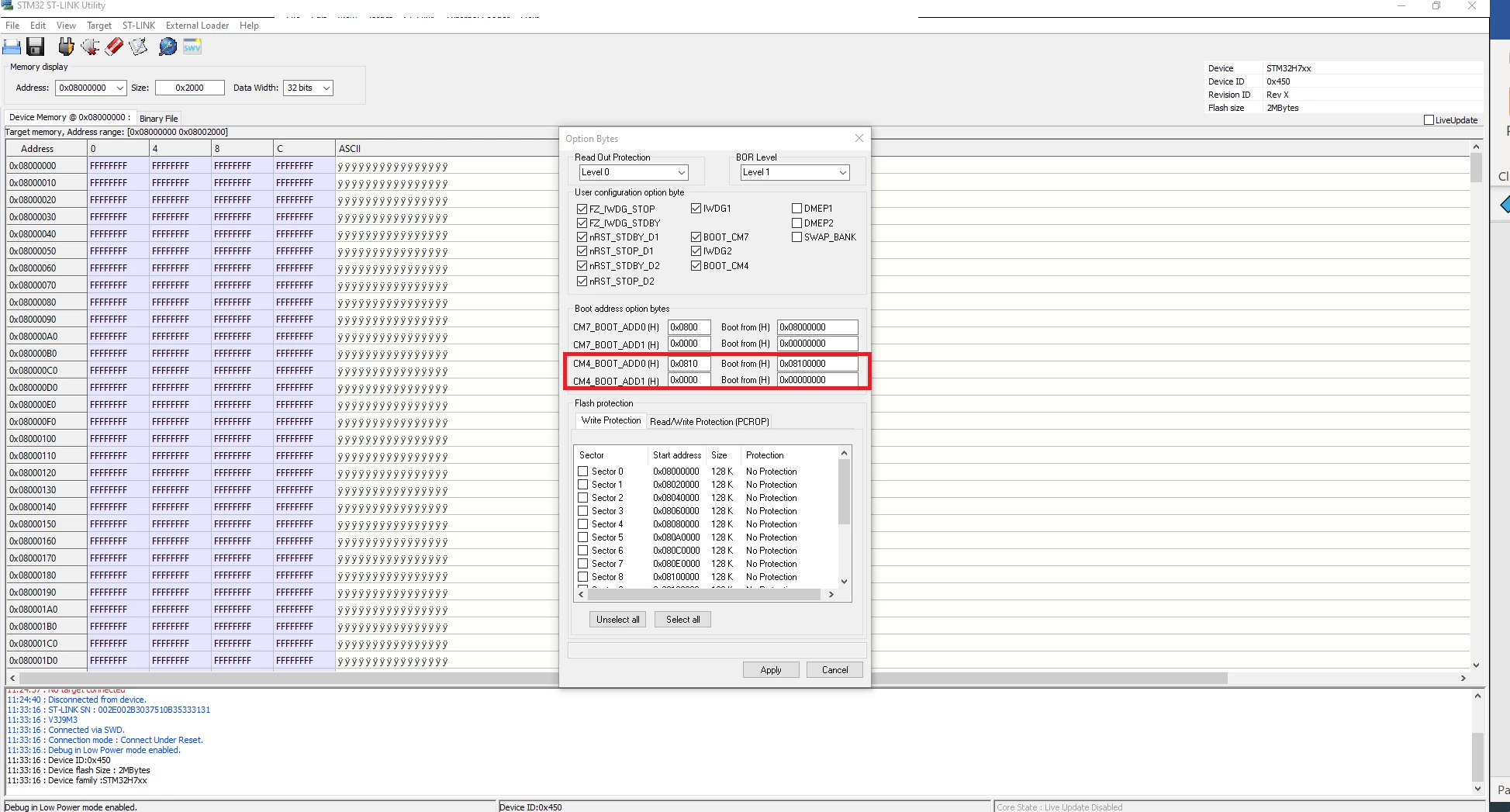The width and height of the screenshot is (1510, 812).
Task: Open the View menu
Action: [x=66, y=26]
